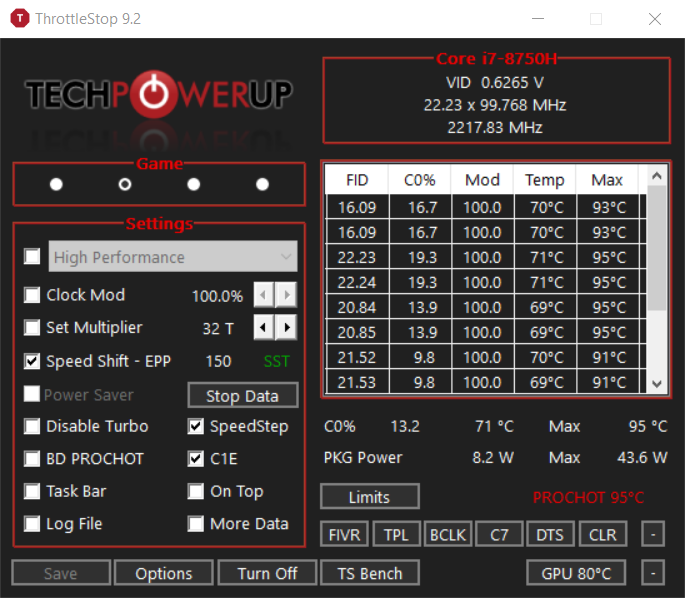Screen dimensions: 685x598
Task: Uncheck the SpeedStep checkbox
Action: tap(196, 426)
